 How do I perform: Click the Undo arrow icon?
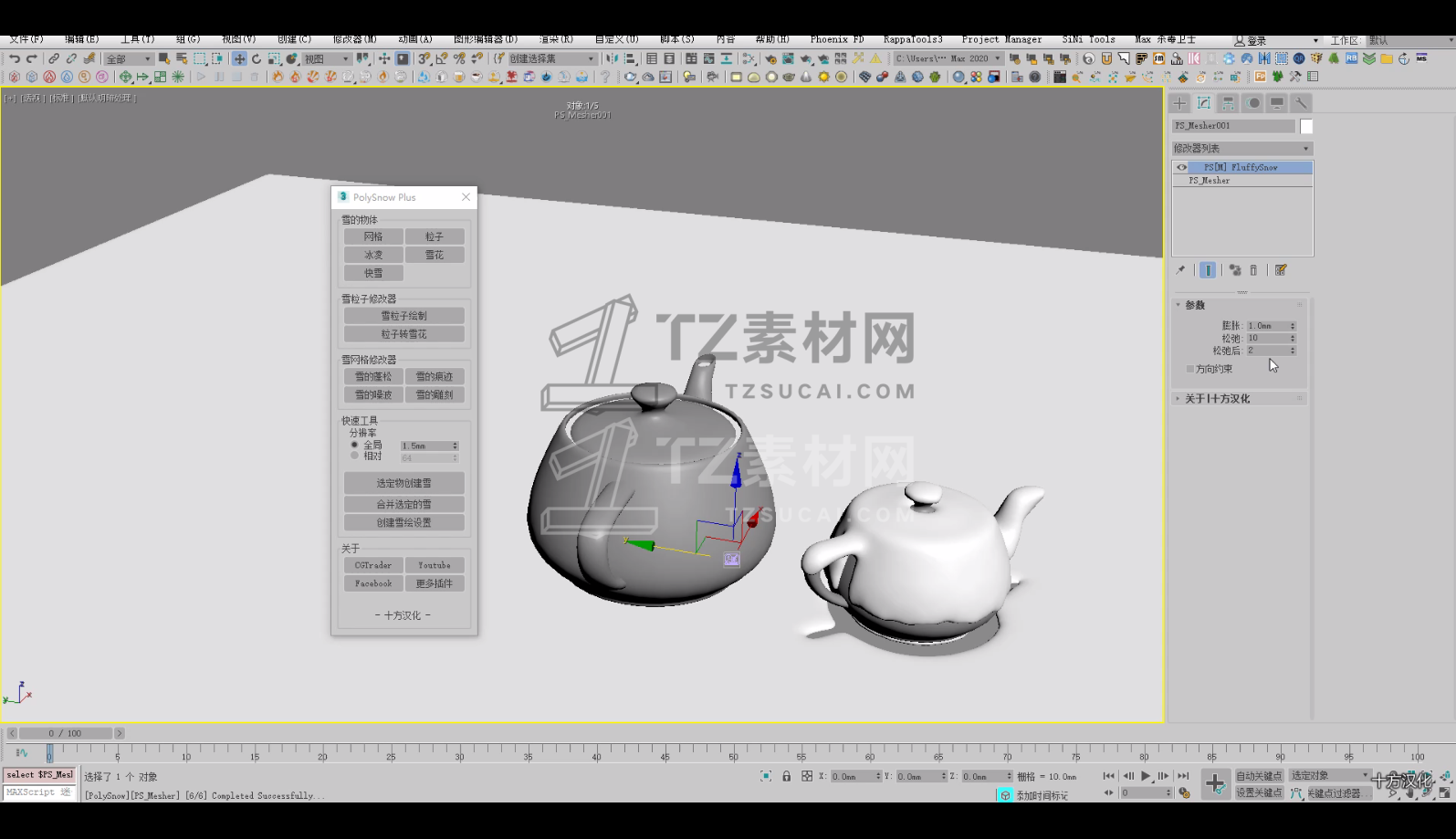(14, 58)
